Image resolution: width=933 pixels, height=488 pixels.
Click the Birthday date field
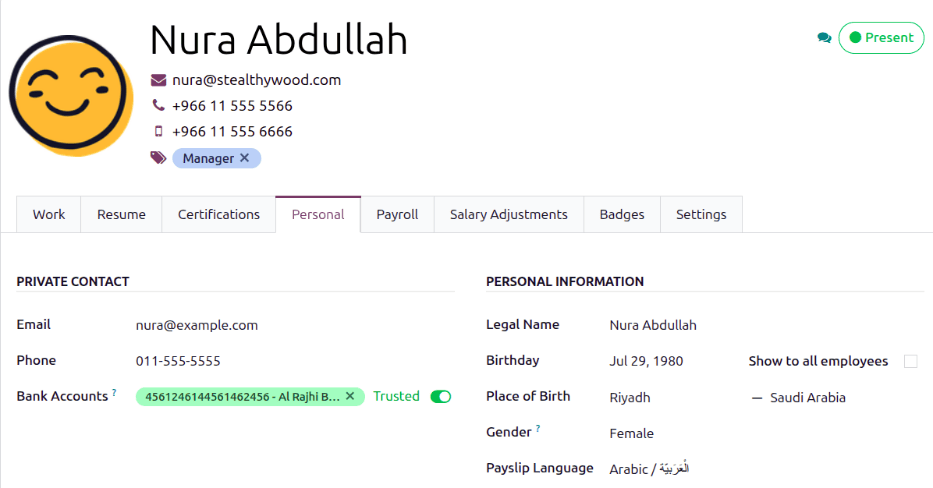click(x=671, y=361)
